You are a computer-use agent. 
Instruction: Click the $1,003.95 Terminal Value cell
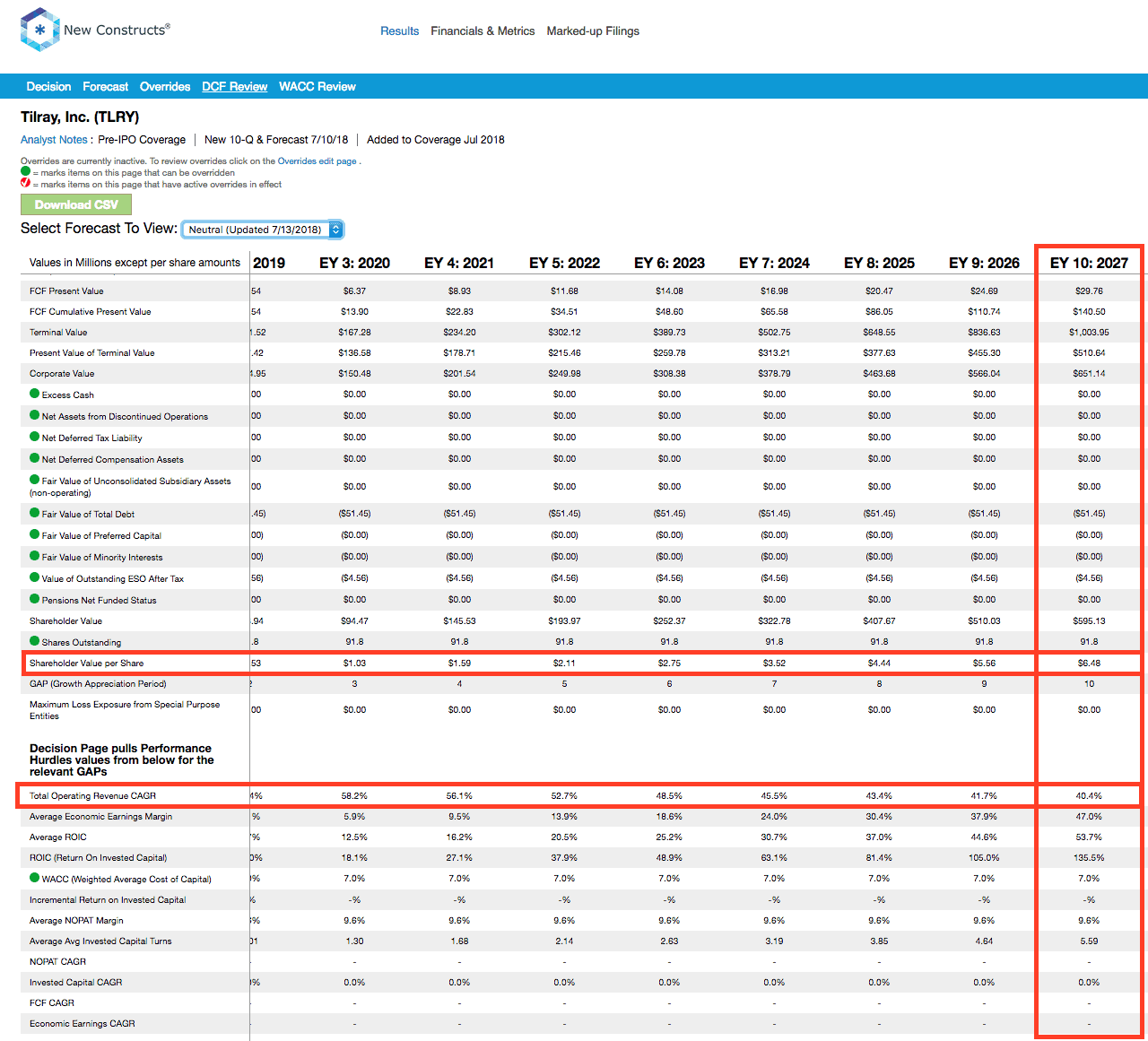pyautogui.click(x=1089, y=332)
